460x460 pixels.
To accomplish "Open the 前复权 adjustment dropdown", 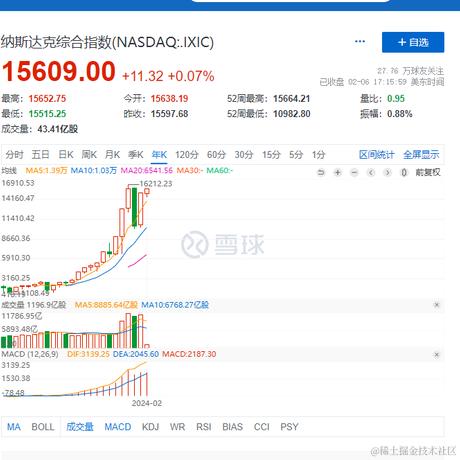I will [428, 172].
